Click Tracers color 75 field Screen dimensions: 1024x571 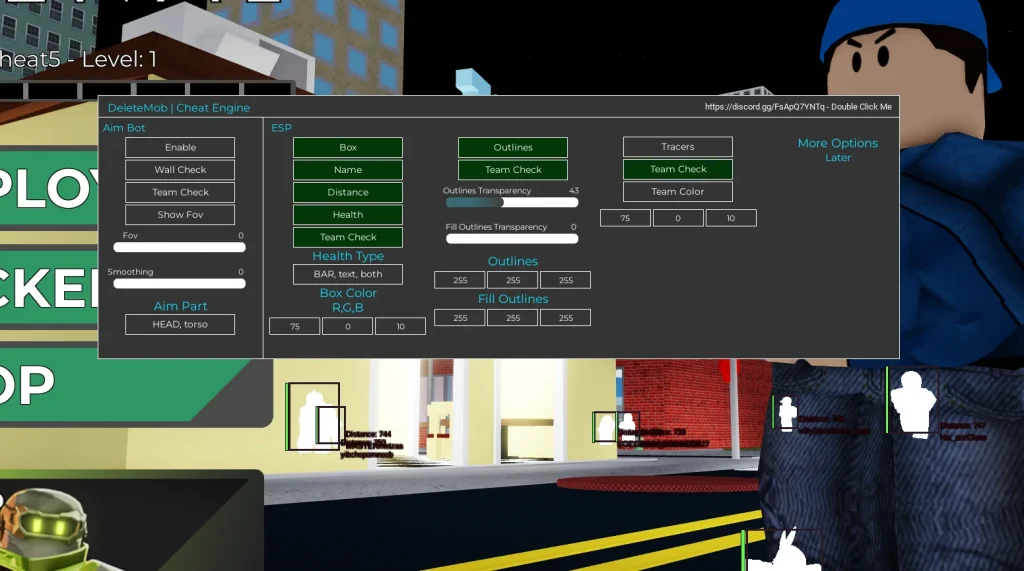(x=625, y=218)
